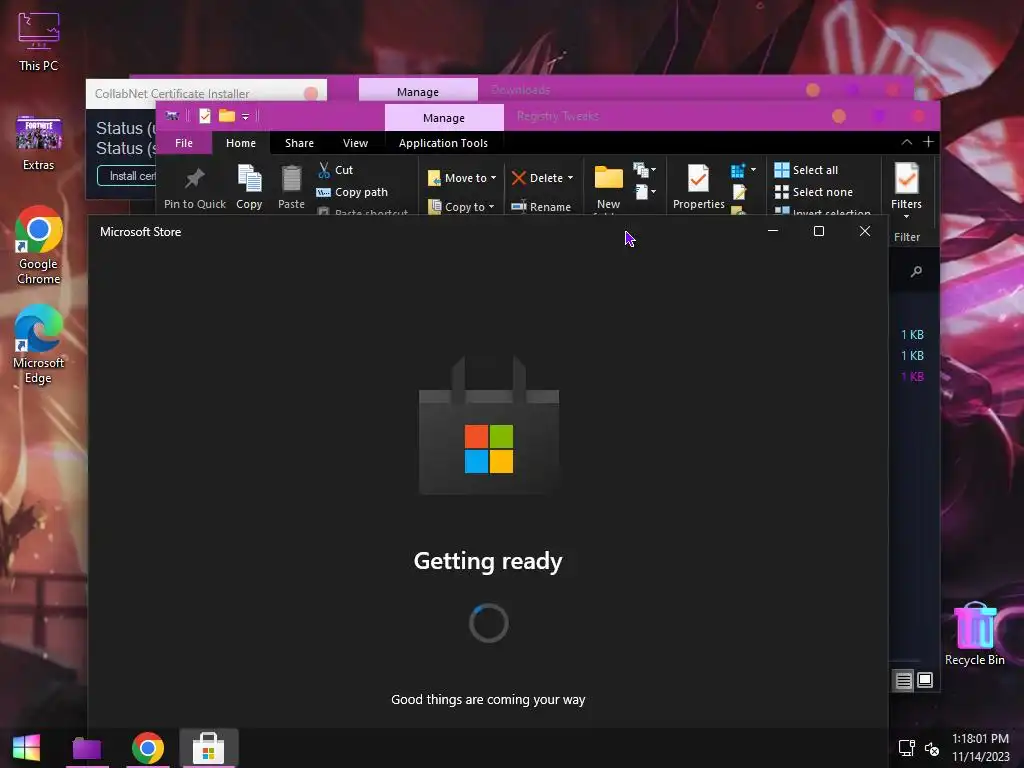Image resolution: width=1024 pixels, height=768 pixels.
Task: Click Pin to Quick access in Explorer ribbon
Action: (x=195, y=189)
